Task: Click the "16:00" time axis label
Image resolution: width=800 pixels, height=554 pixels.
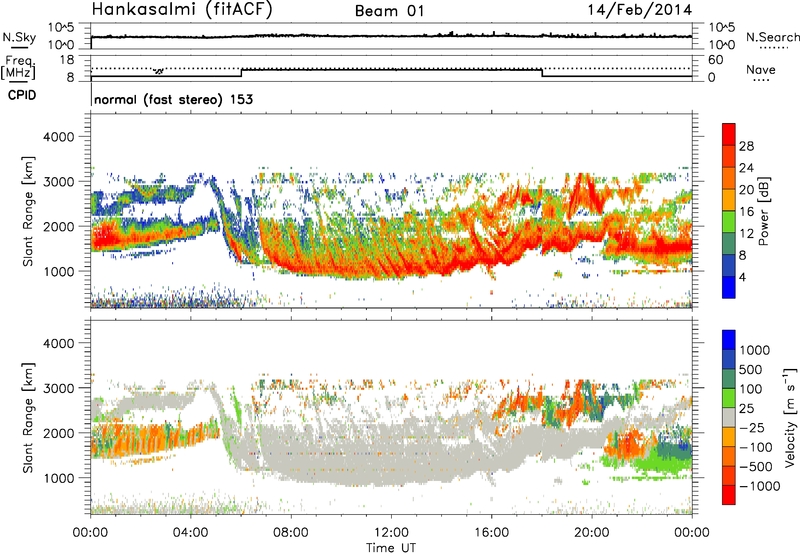Action: [491, 533]
